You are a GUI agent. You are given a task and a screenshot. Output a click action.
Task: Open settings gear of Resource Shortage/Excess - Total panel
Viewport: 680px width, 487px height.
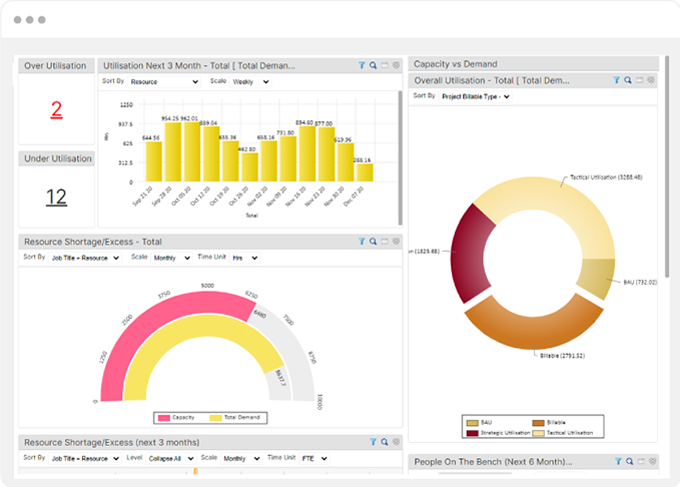(x=396, y=241)
